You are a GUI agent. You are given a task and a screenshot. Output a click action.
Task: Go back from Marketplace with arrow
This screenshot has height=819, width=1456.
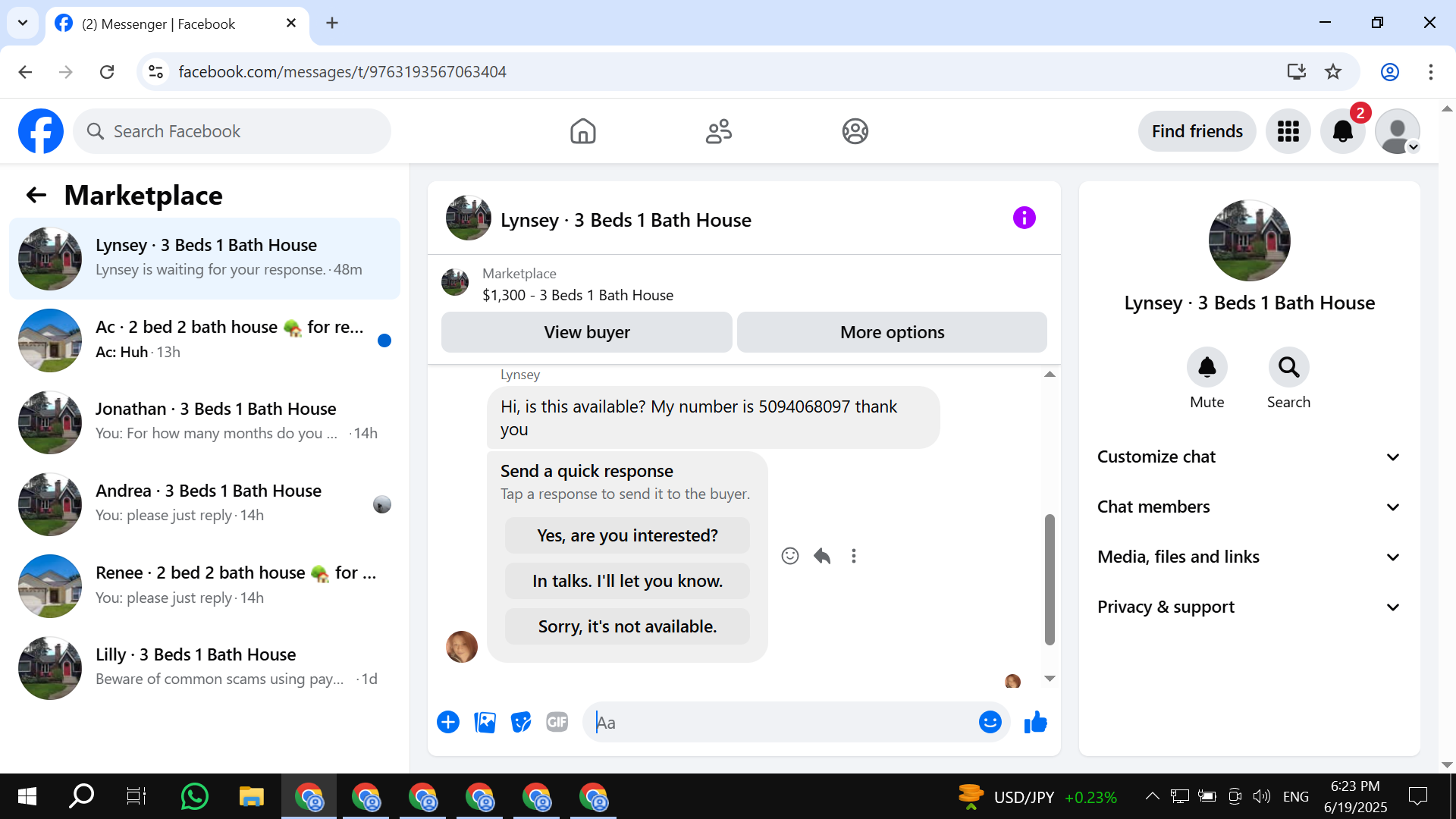(x=36, y=196)
